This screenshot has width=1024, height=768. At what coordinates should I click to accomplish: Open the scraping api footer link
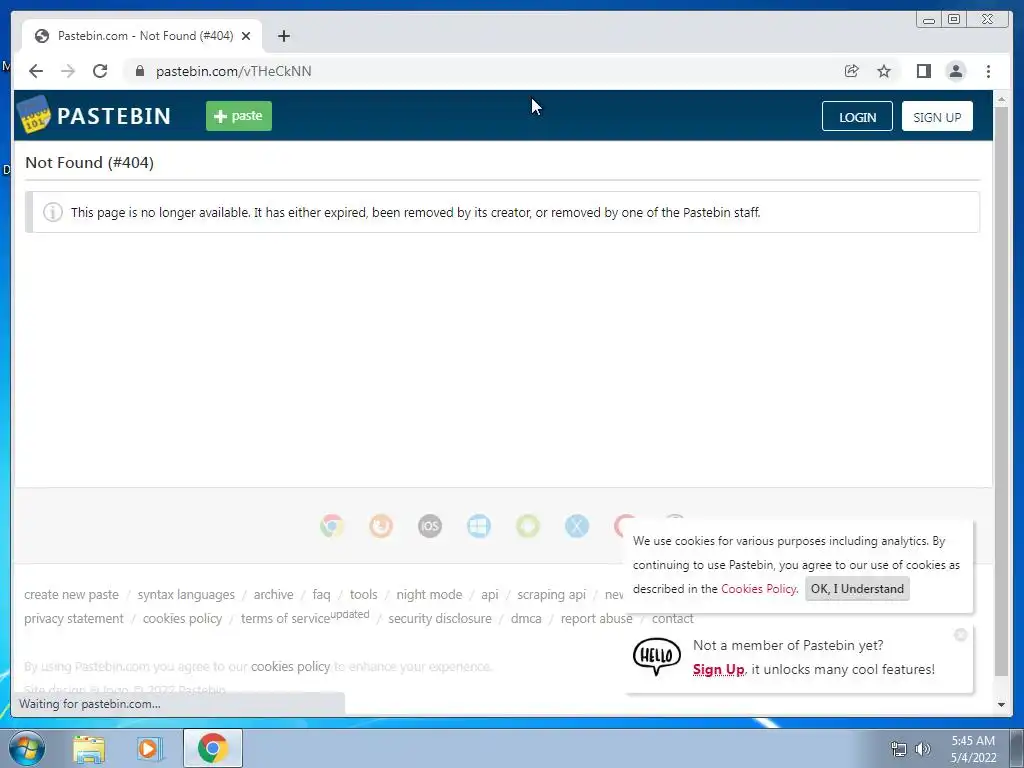coord(552,595)
